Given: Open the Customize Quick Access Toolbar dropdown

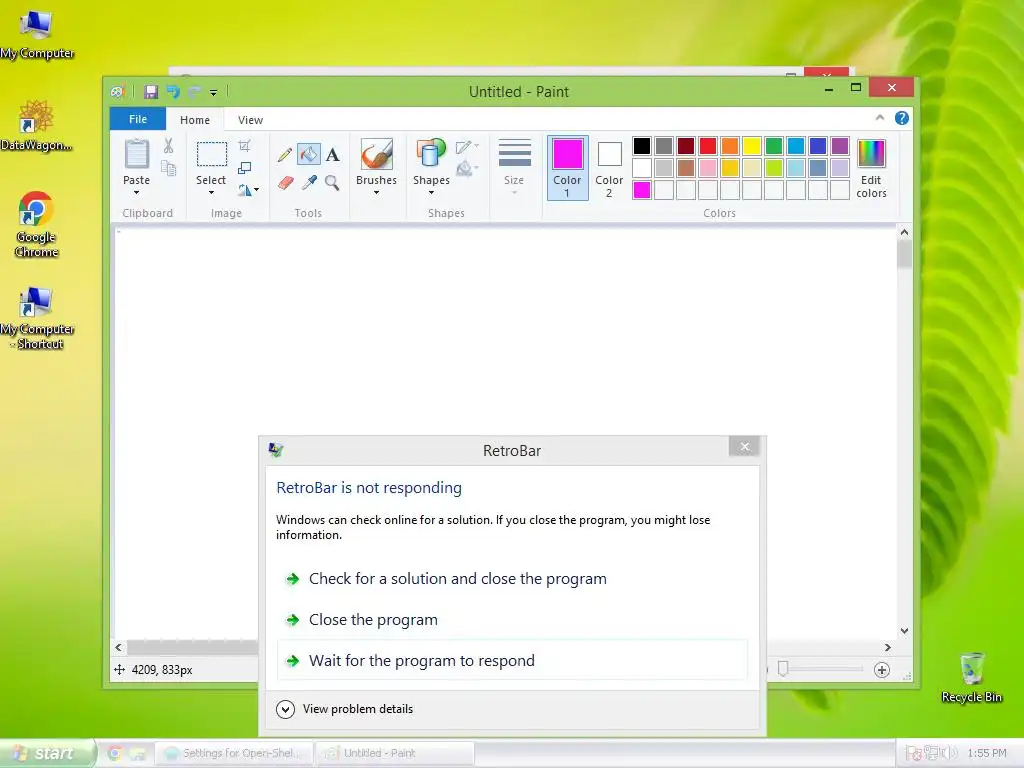Looking at the screenshot, I should tap(214, 93).
